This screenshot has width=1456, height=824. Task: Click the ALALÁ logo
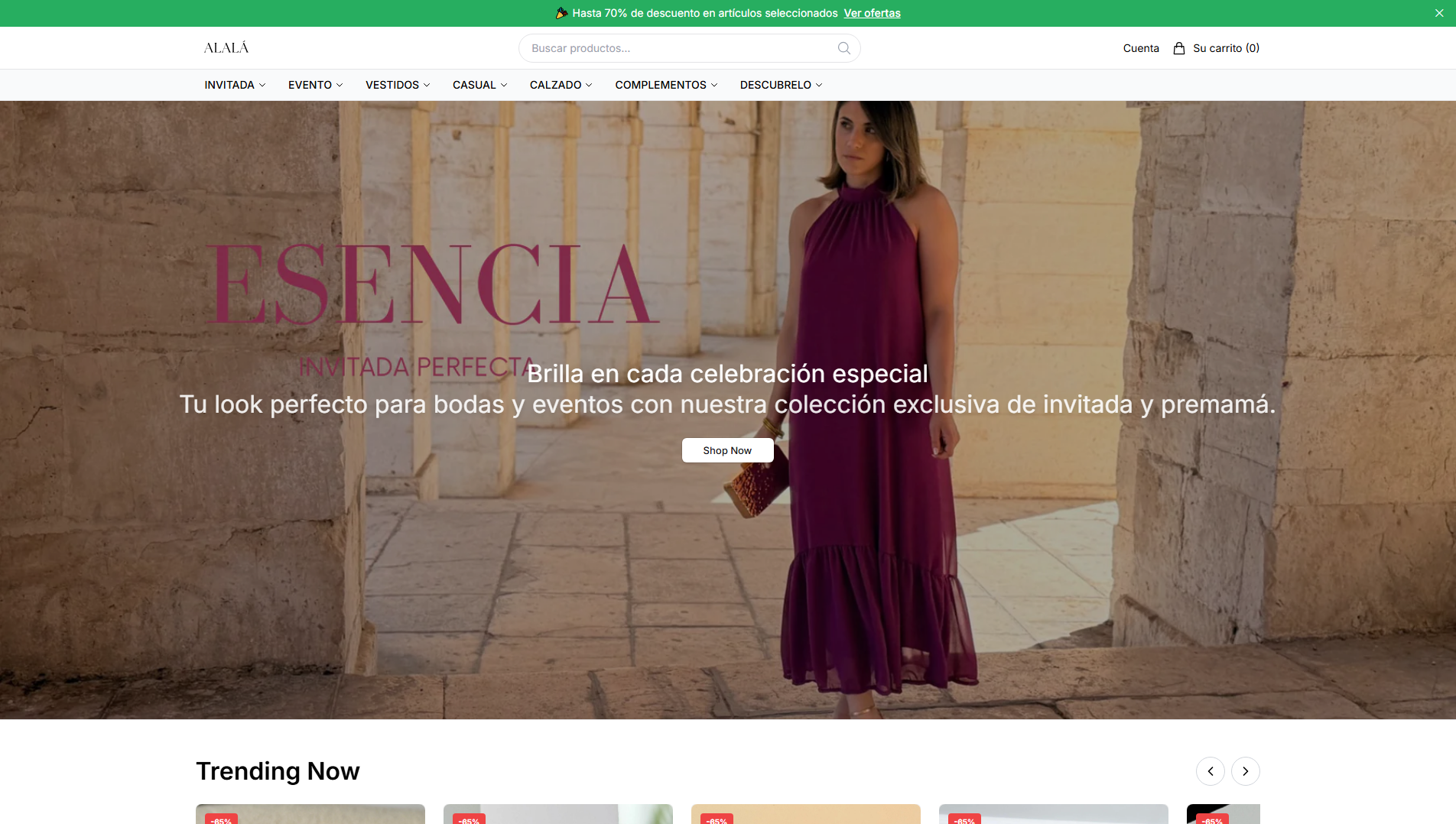[226, 48]
